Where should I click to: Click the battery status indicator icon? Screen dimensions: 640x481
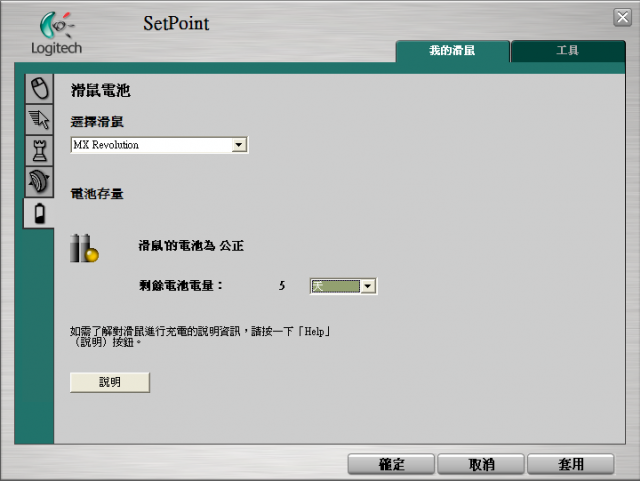(x=84, y=248)
